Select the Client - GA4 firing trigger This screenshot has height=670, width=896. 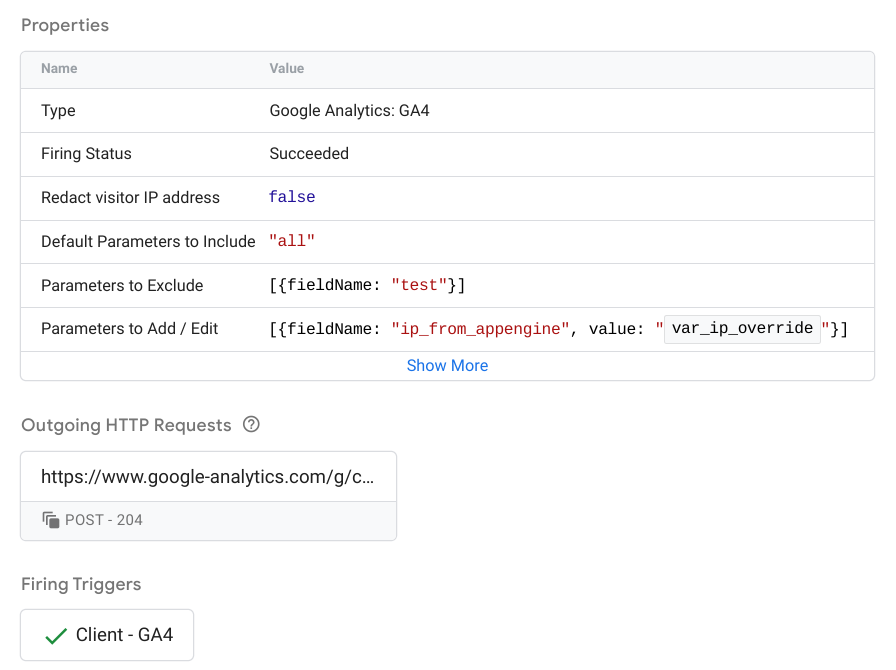[x=106, y=634]
